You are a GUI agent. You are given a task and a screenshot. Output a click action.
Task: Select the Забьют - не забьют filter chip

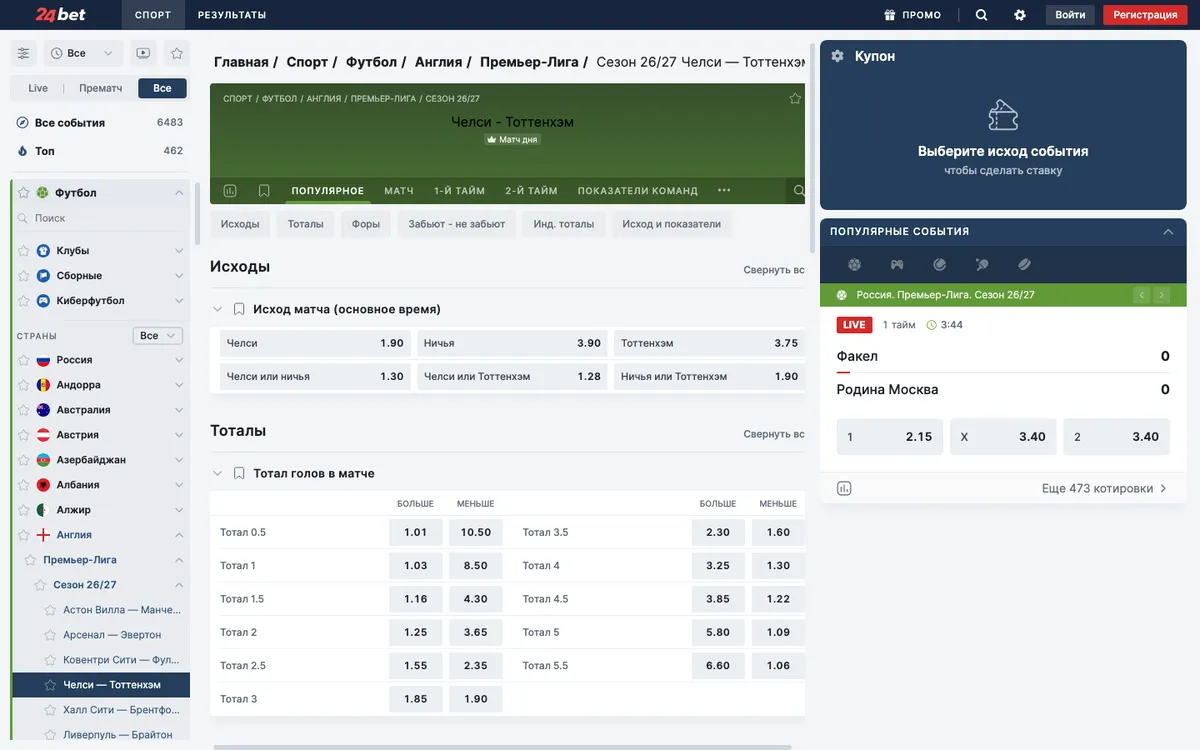click(457, 224)
